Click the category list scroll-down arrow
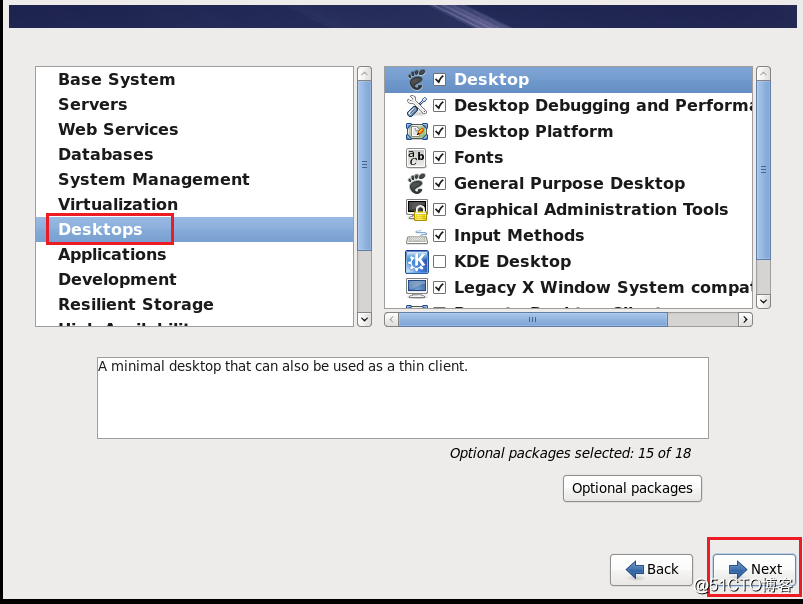Screen dimensions: 803x604 tap(365, 319)
